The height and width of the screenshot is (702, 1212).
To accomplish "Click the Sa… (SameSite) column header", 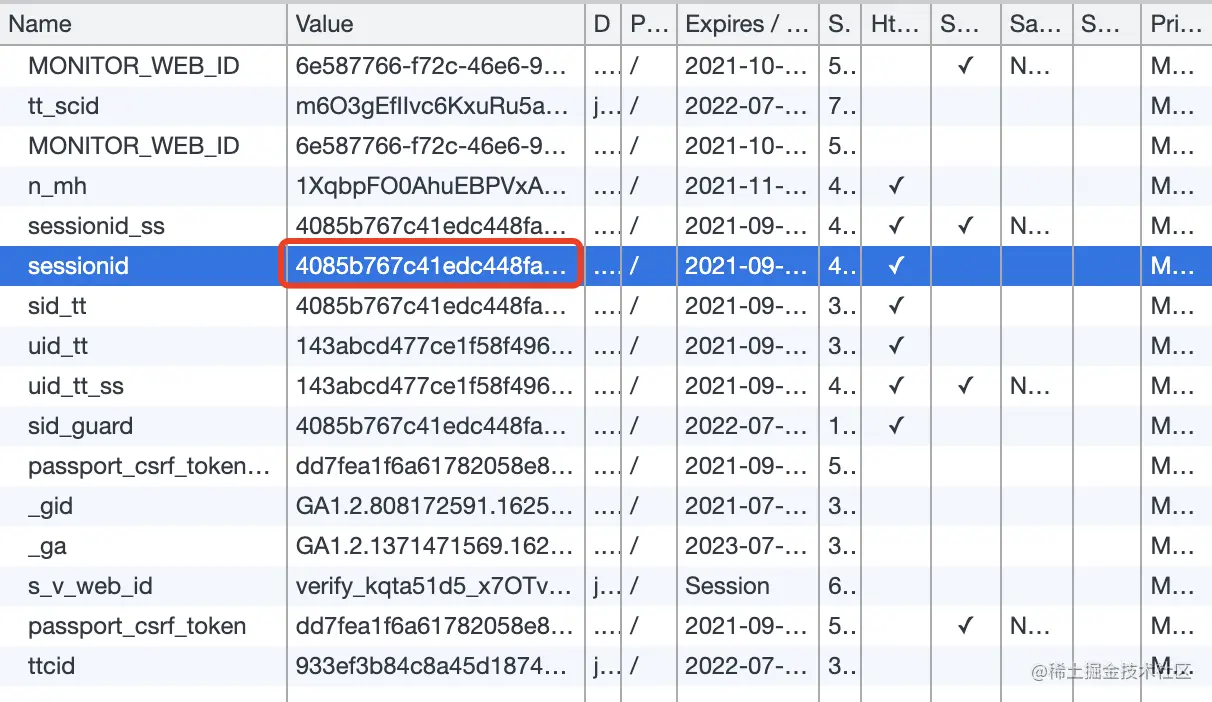I will [1035, 25].
